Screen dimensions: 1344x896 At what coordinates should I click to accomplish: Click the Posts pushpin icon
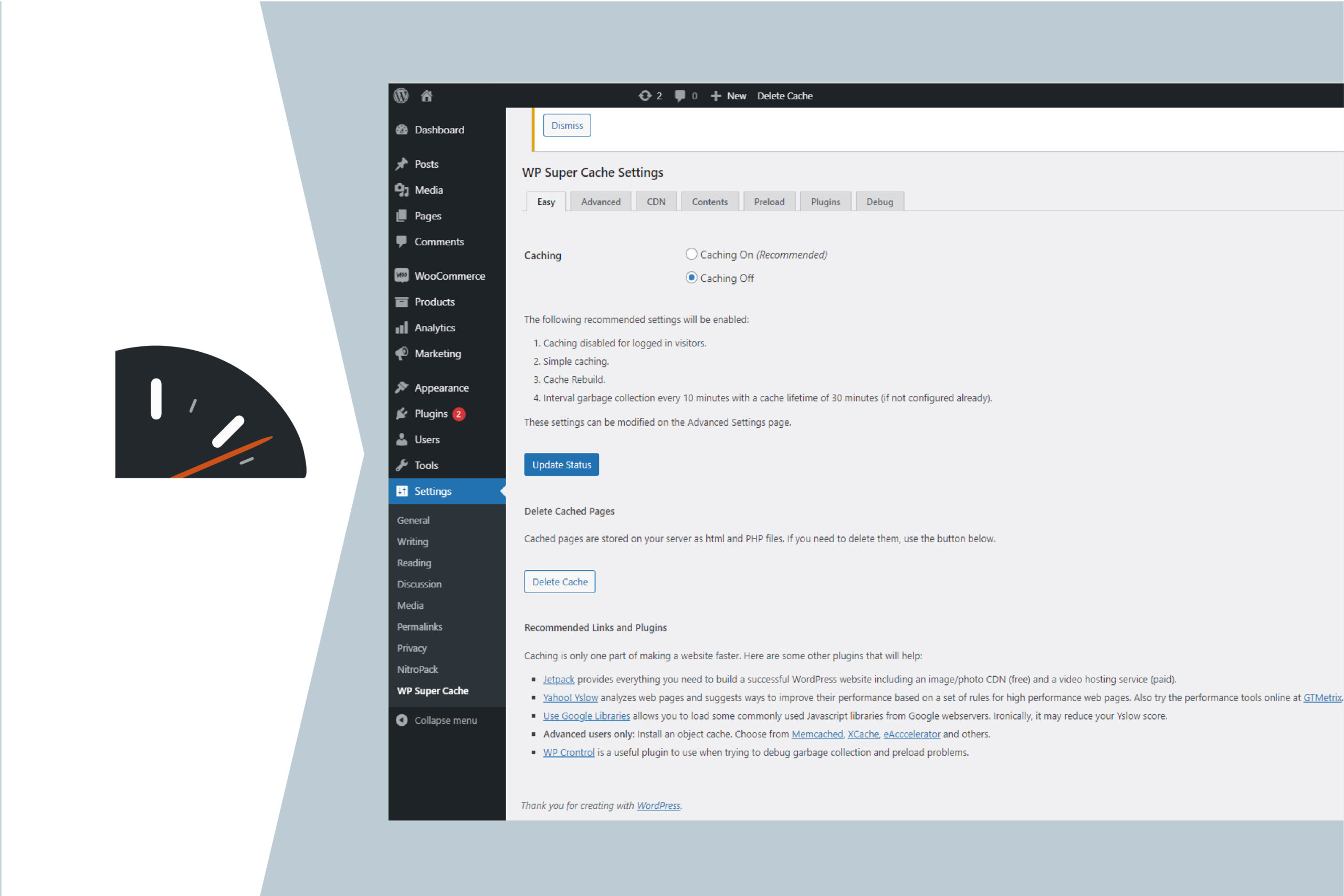click(402, 164)
